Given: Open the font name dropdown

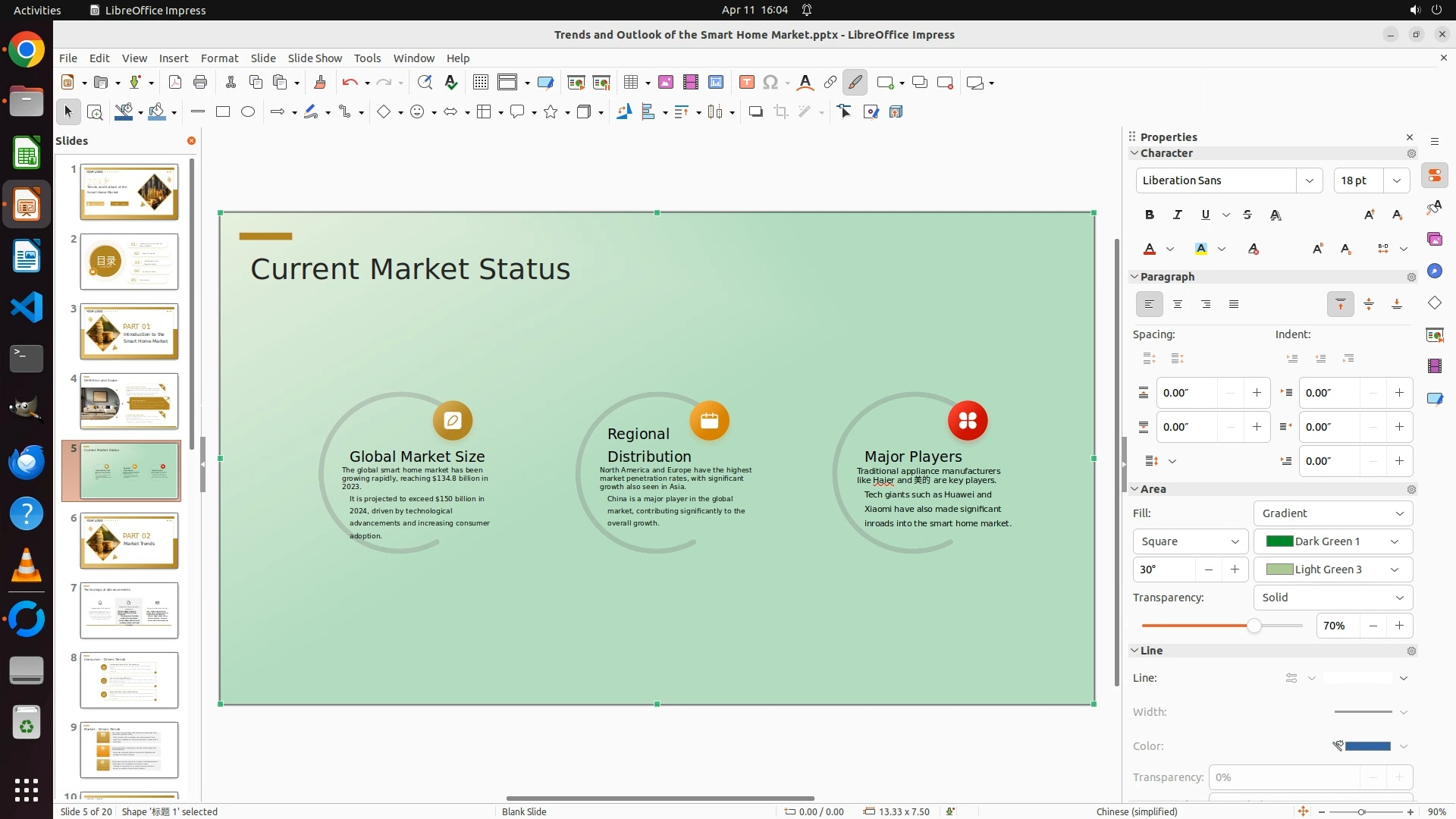Looking at the screenshot, I should coord(1310,180).
